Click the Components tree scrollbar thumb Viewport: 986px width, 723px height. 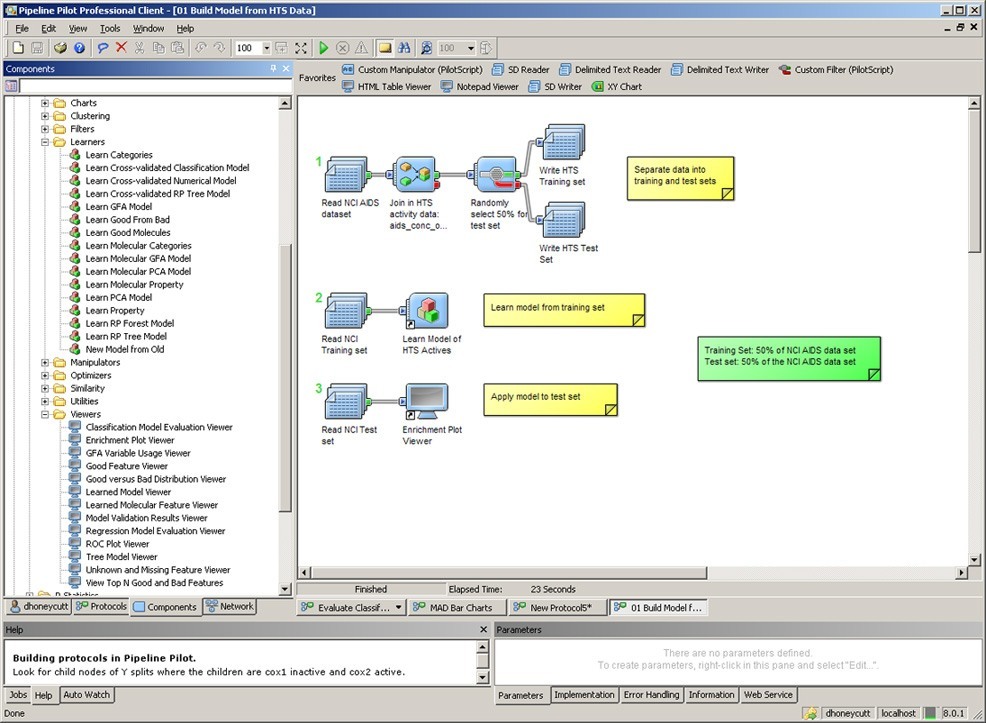pos(285,378)
